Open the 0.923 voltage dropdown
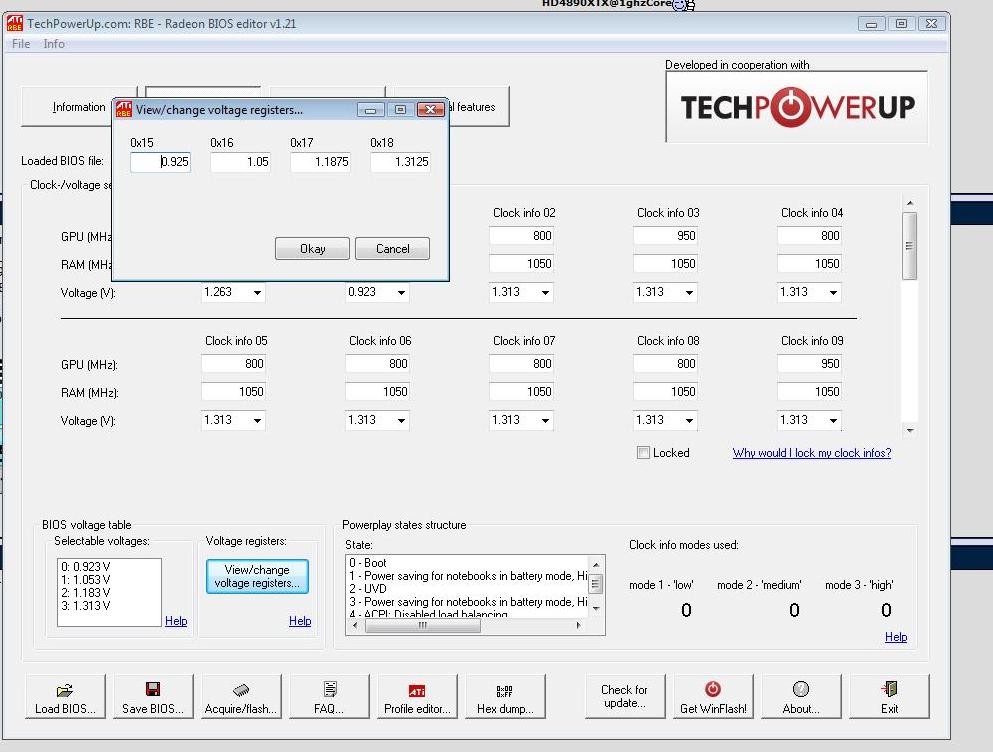Screen dimensions: 993x752 (401, 292)
